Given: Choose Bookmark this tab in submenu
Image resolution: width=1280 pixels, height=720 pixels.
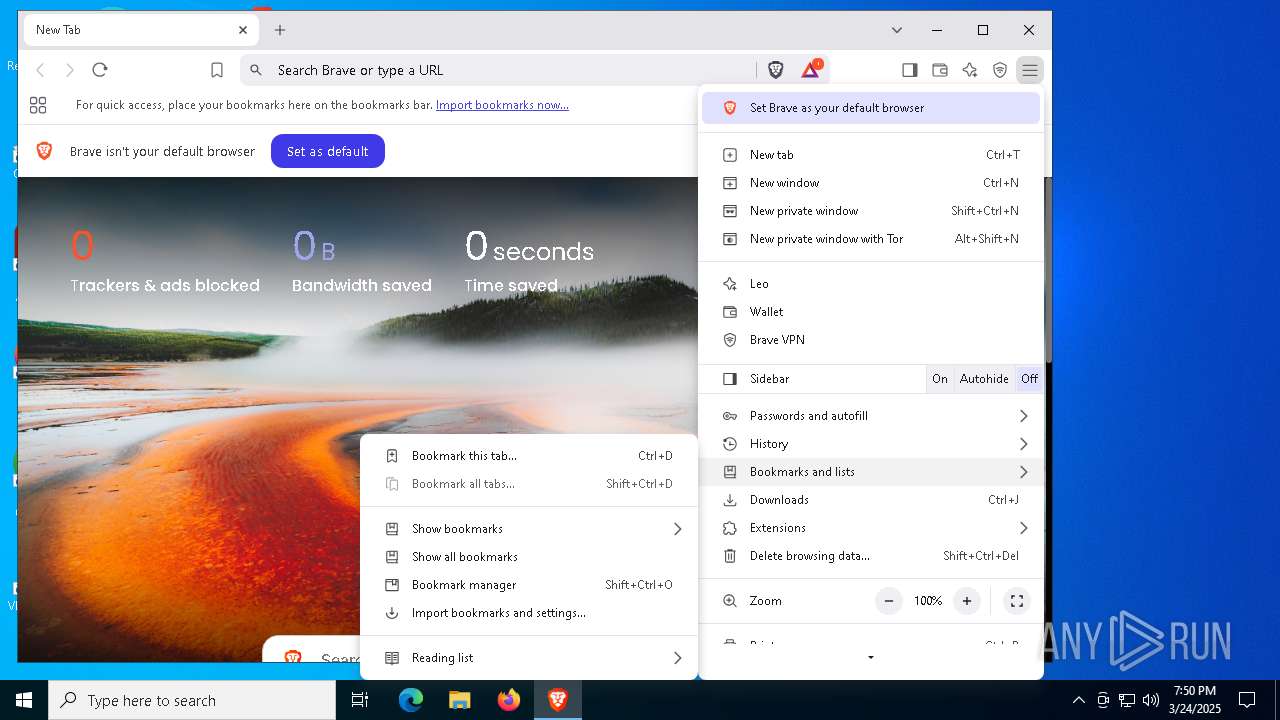Looking at the screenshot, I should (529, 456).
